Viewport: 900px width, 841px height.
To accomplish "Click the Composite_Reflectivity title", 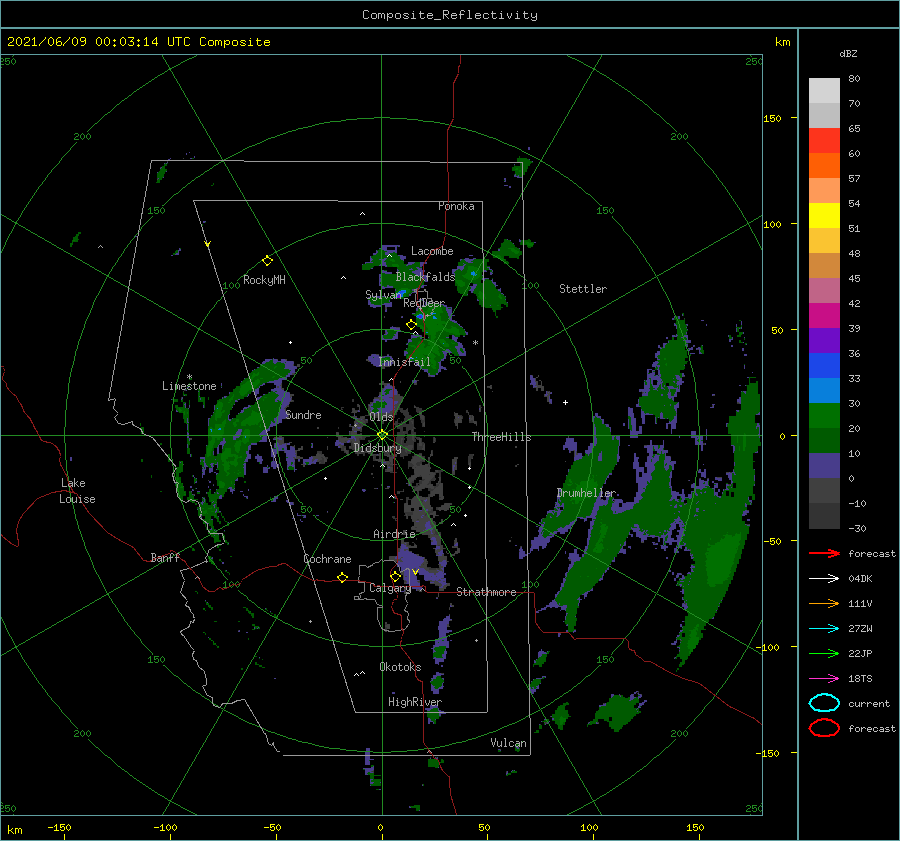I will [450, 15].
